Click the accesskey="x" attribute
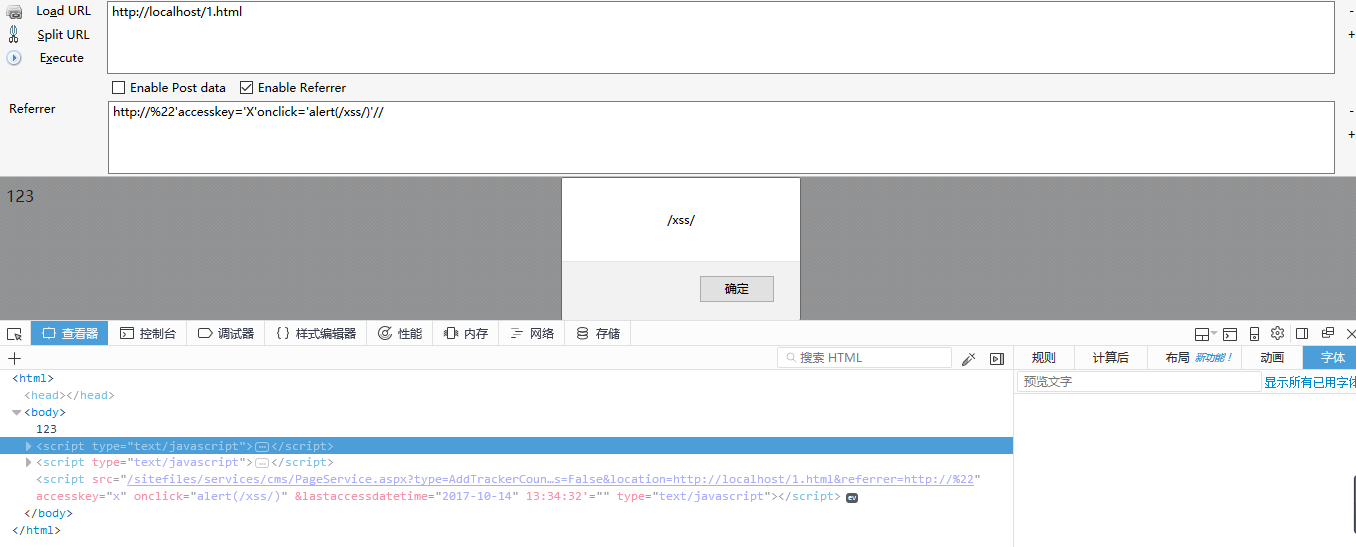1356x547 pixels. coord(81,496)
